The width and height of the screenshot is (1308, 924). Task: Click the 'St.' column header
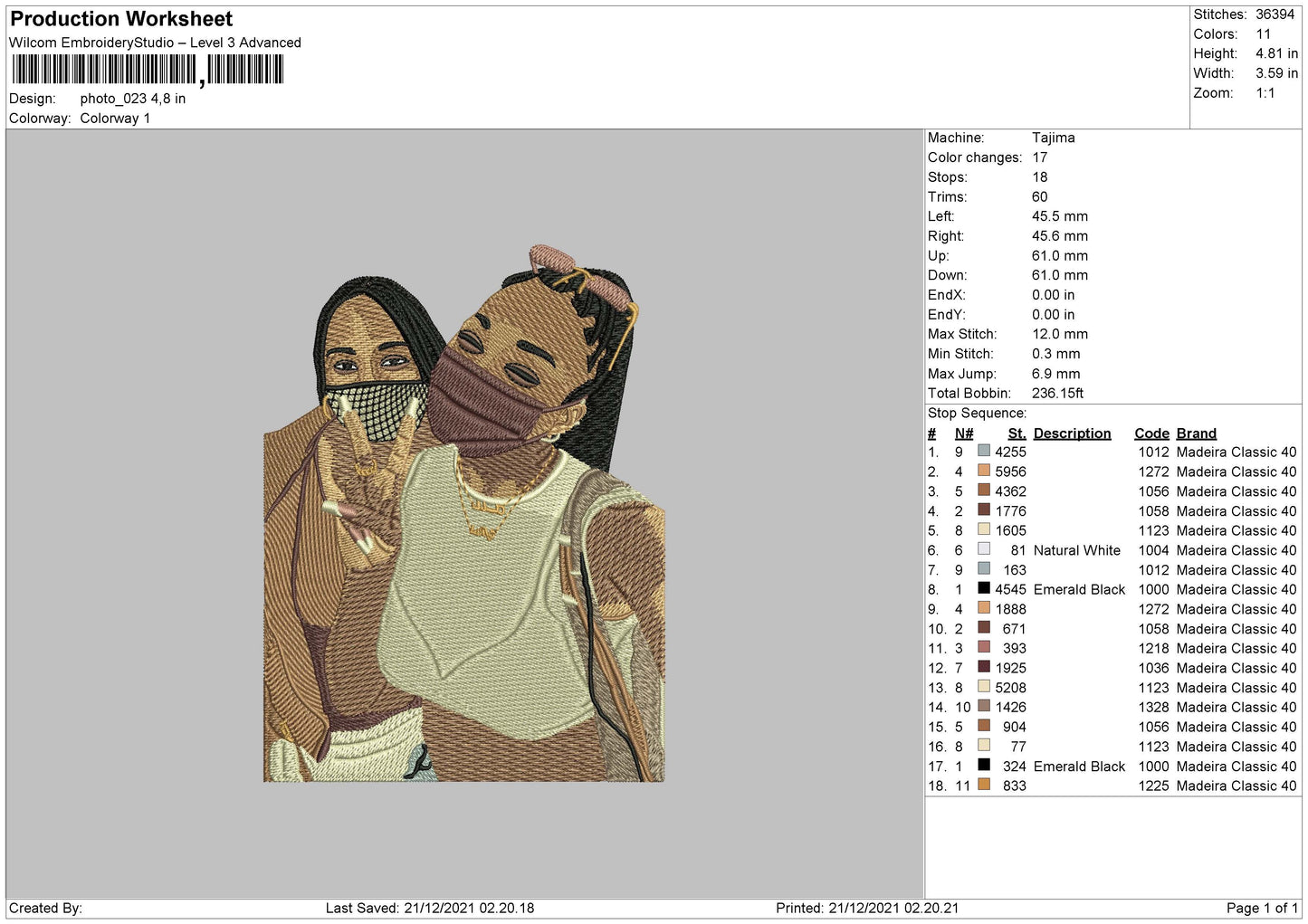1017,433
